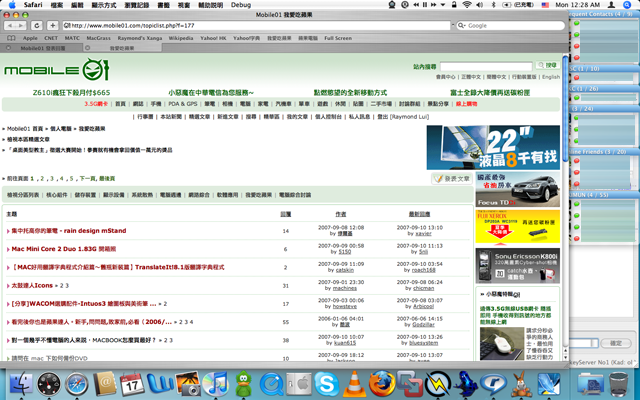Open the Debug menu

point(241,5)
